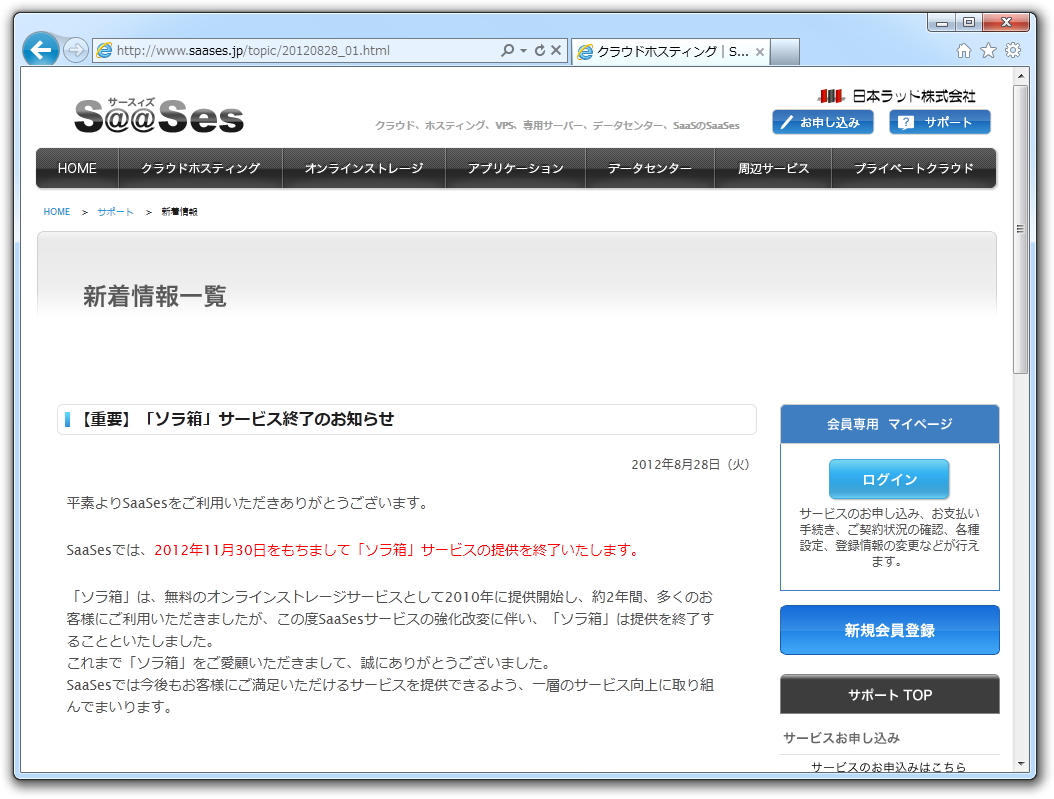This screenshot has height=799, width=1054.
Task: Click the pencil-icon お申し込み button
Action: [822, 122]
